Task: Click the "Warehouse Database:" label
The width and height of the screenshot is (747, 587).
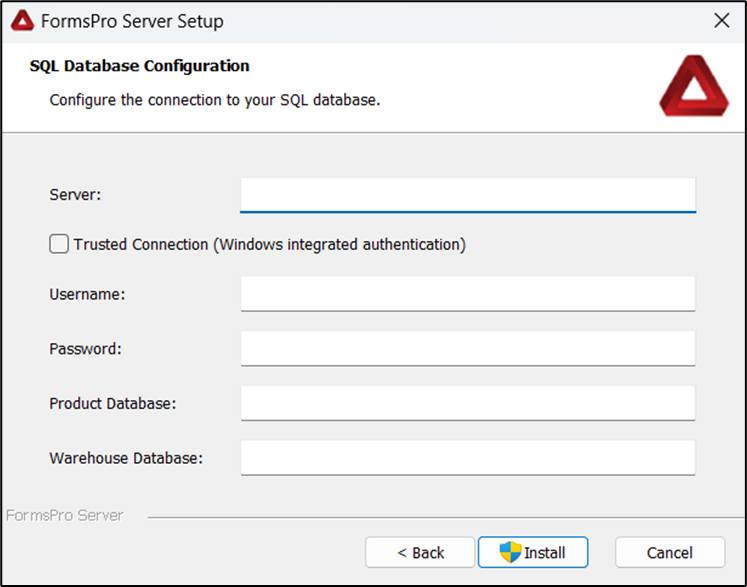Action: [126, 458]
